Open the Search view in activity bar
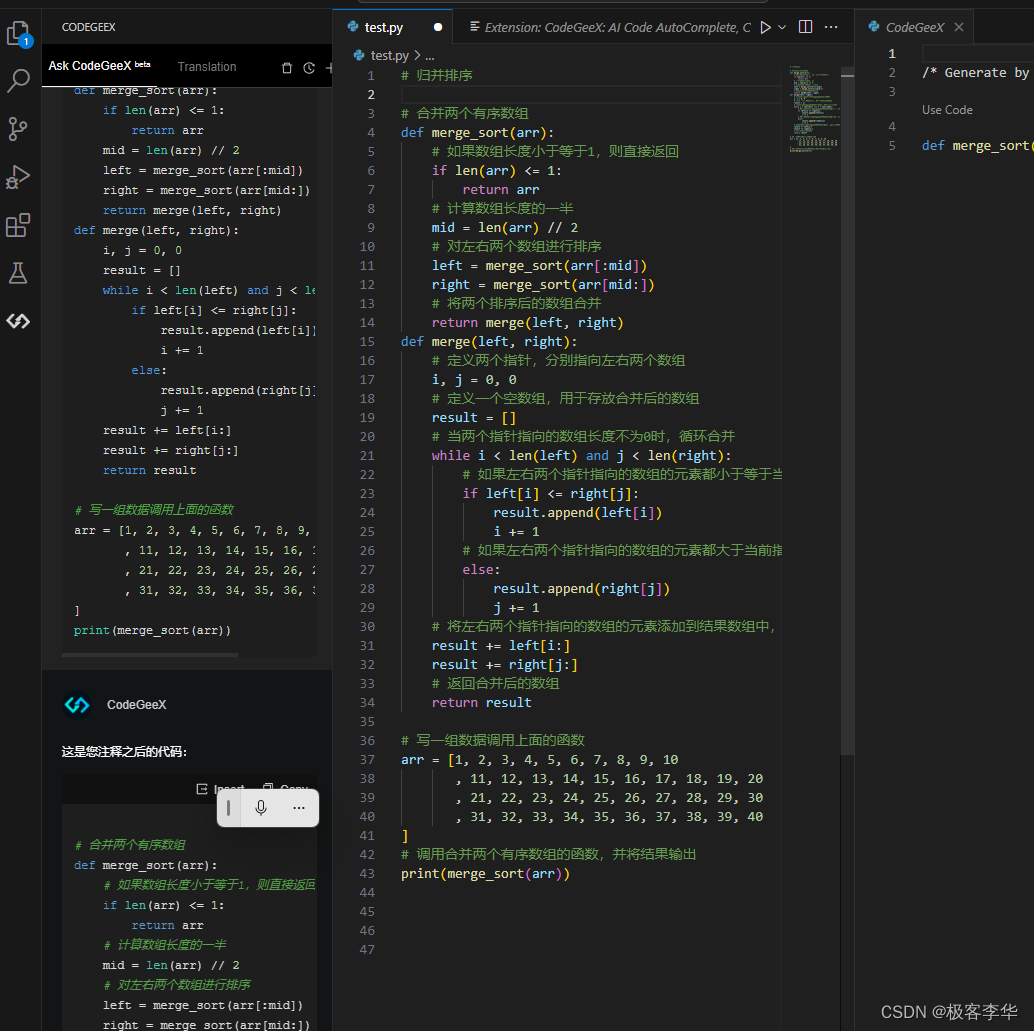Screen dimensions: 1034x1031 coord(18,80)
